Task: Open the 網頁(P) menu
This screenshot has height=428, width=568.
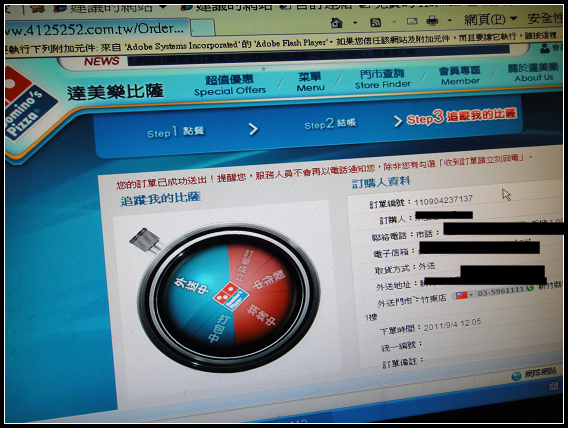Action: coord(490,19)
